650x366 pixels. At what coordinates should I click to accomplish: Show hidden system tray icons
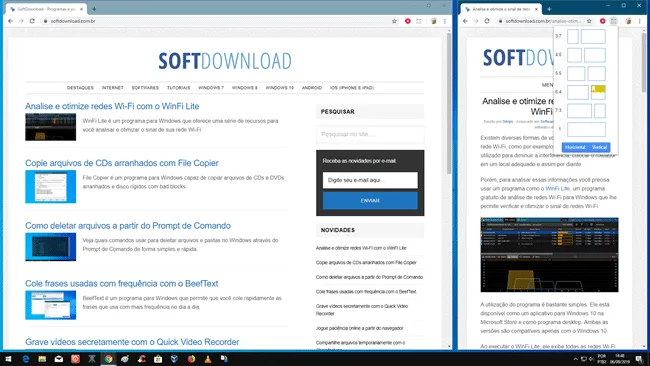(x=575, y=359)
